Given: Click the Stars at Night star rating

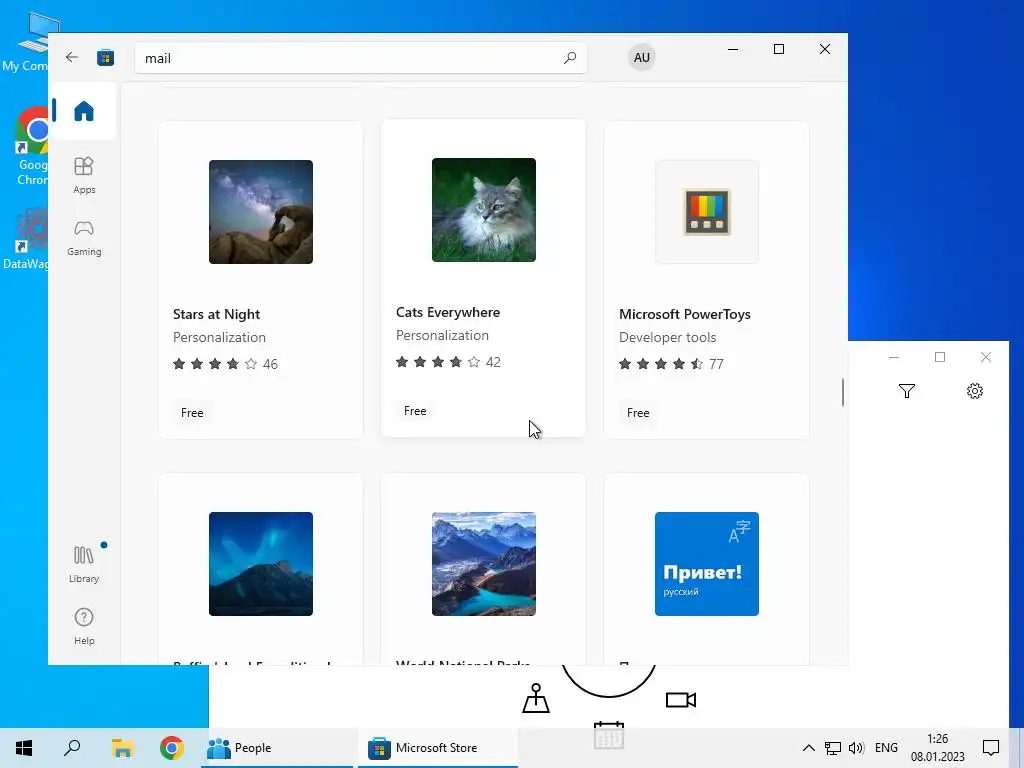Looking at the screenshot, I should 216,364.
